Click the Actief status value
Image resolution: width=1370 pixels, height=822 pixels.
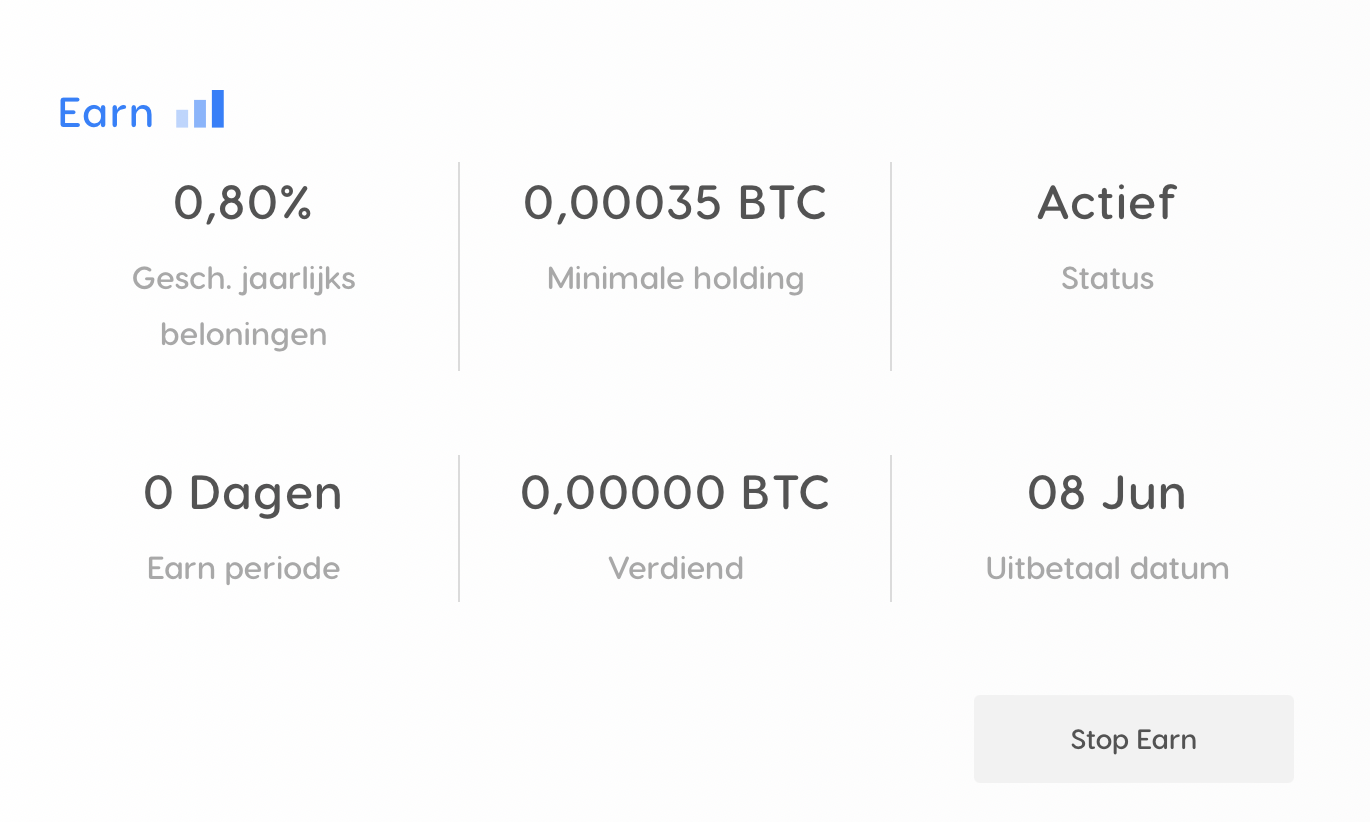(1107, 203)
